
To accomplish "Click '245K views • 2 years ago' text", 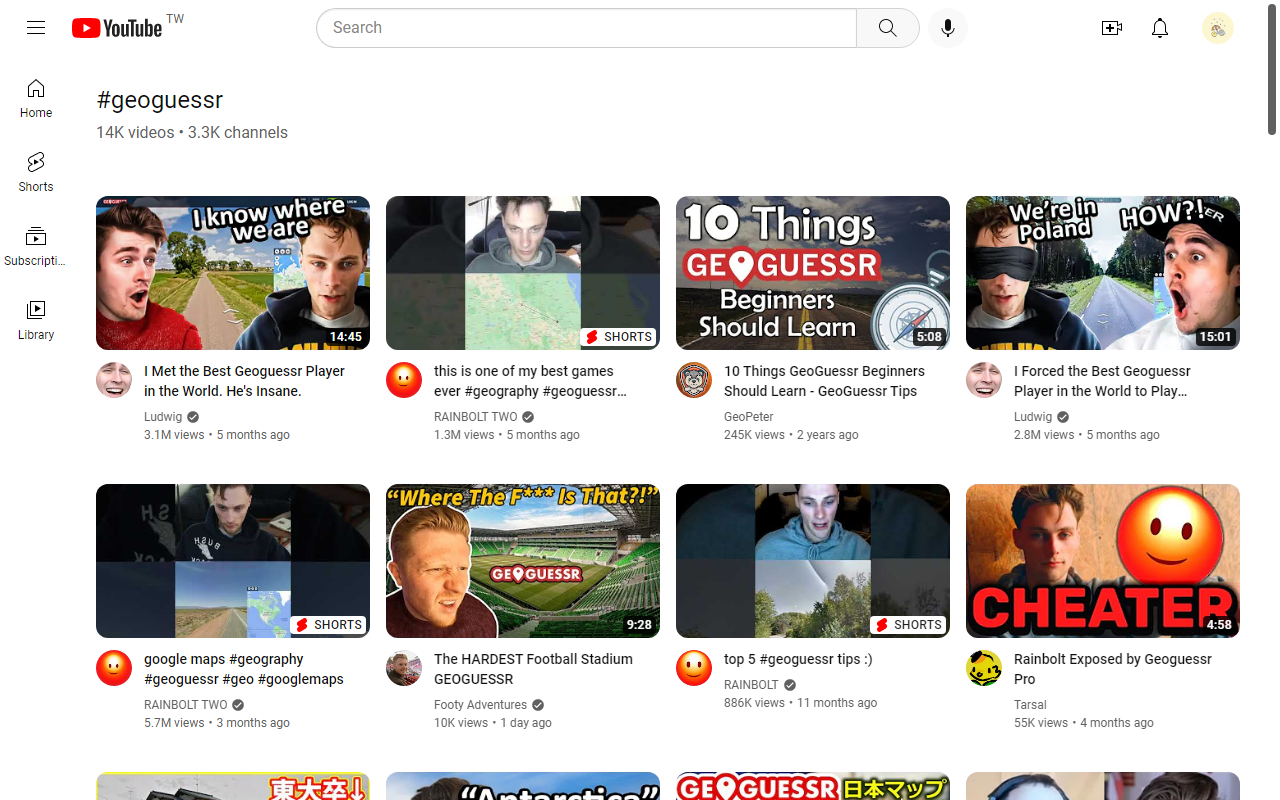I will point(791,435).
